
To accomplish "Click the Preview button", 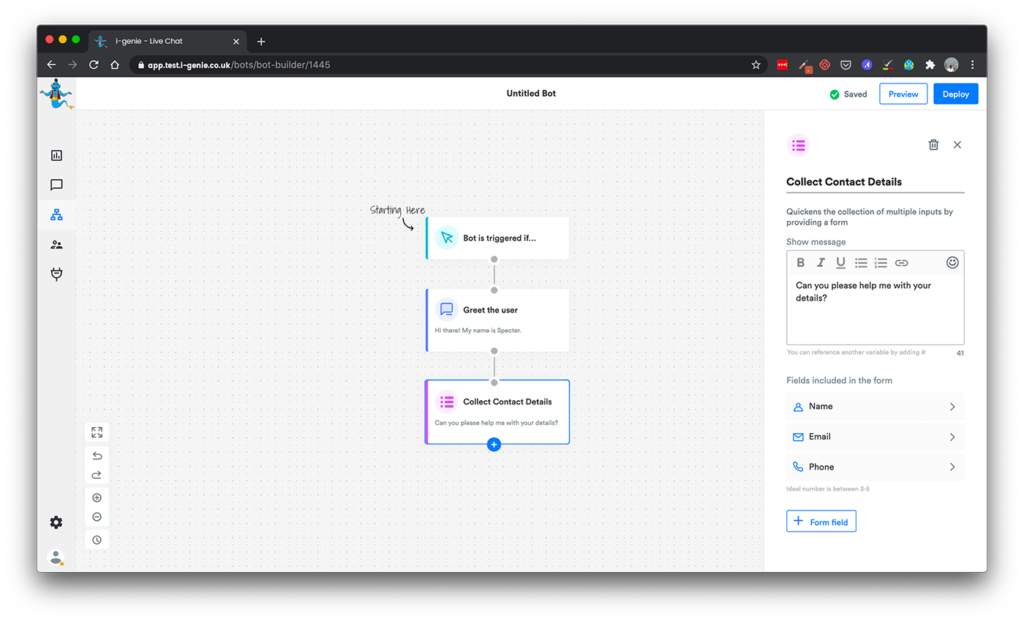I will point(903,94).
